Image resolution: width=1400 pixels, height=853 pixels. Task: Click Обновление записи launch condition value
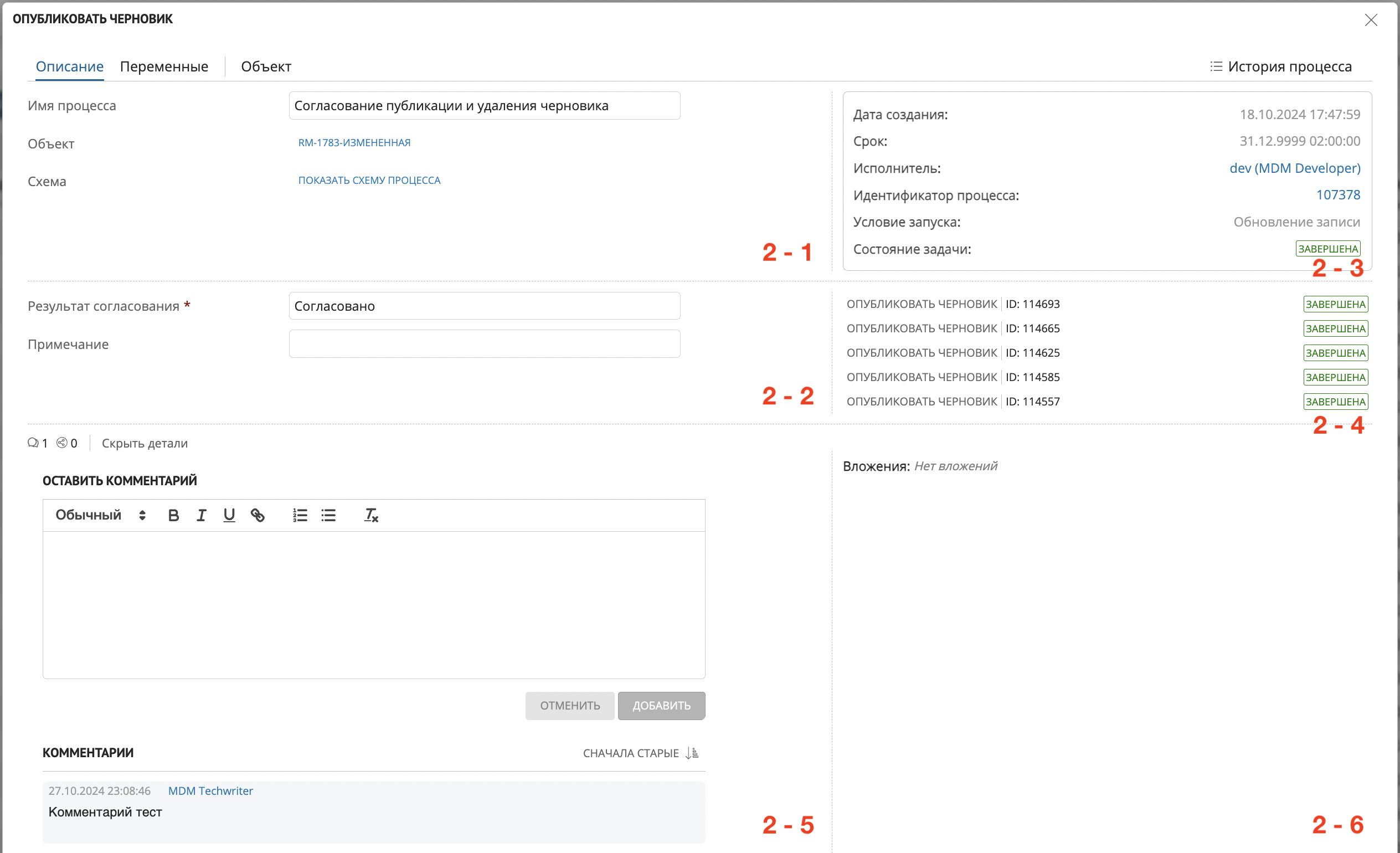(1296, 222)
